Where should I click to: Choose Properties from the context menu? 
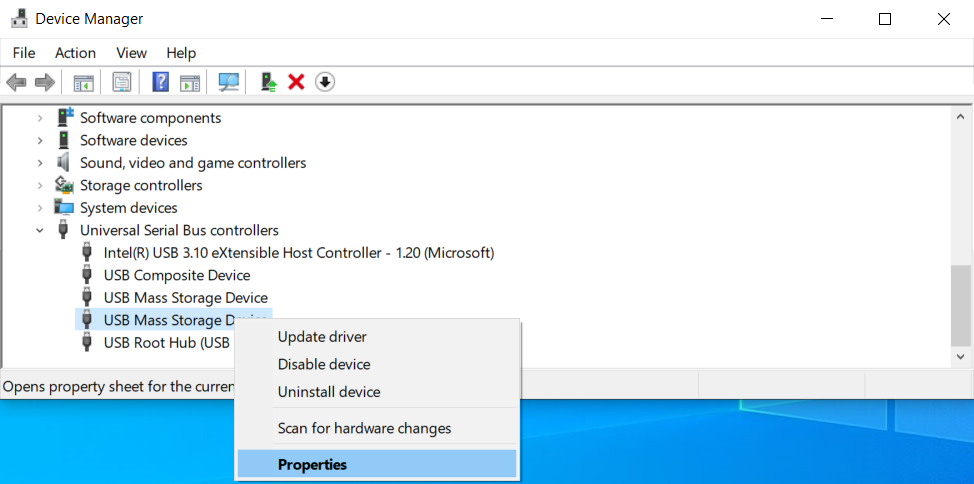(x=377, y=464)
